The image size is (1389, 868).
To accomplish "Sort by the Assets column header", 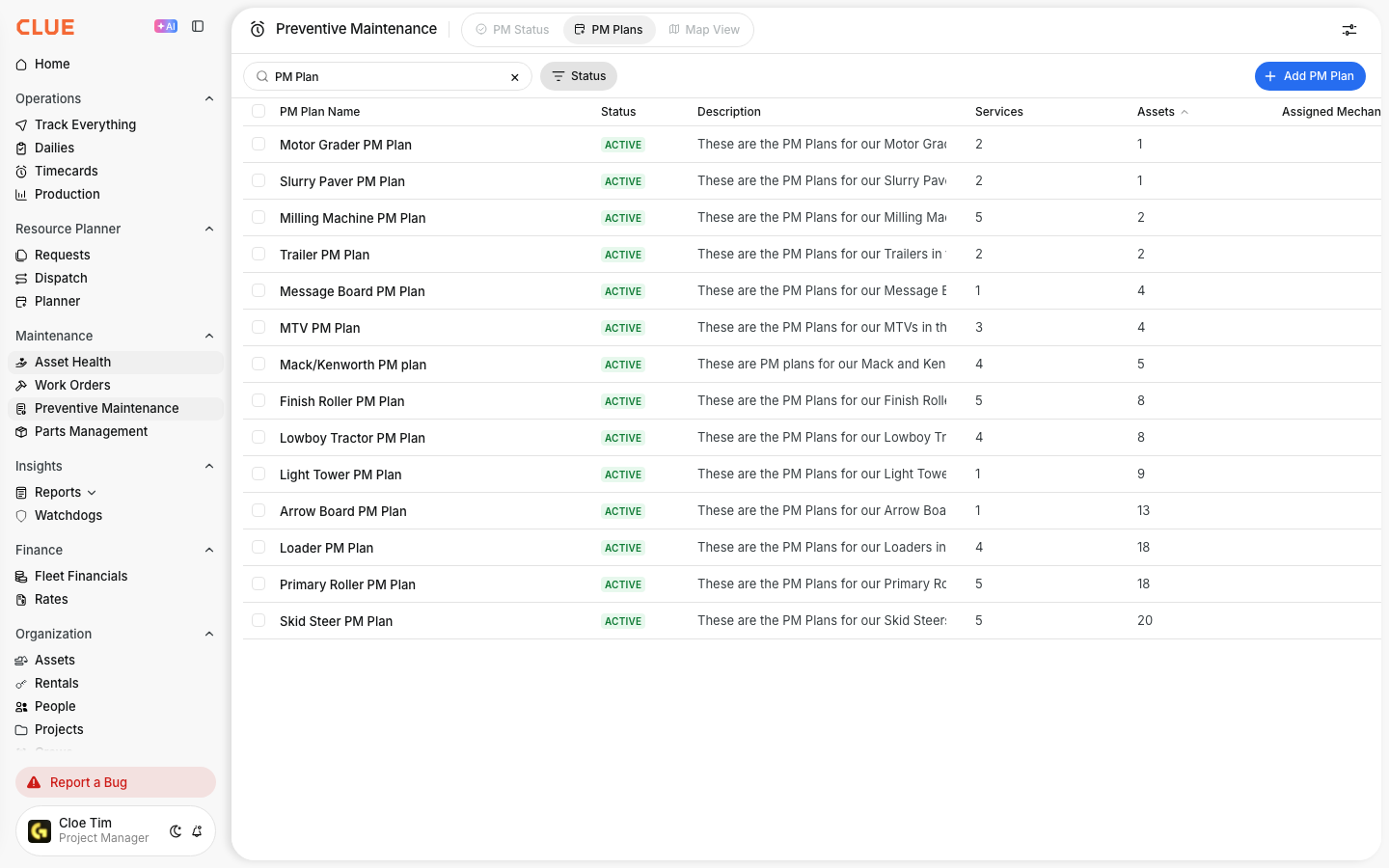I will click(x=1162, y=112).
